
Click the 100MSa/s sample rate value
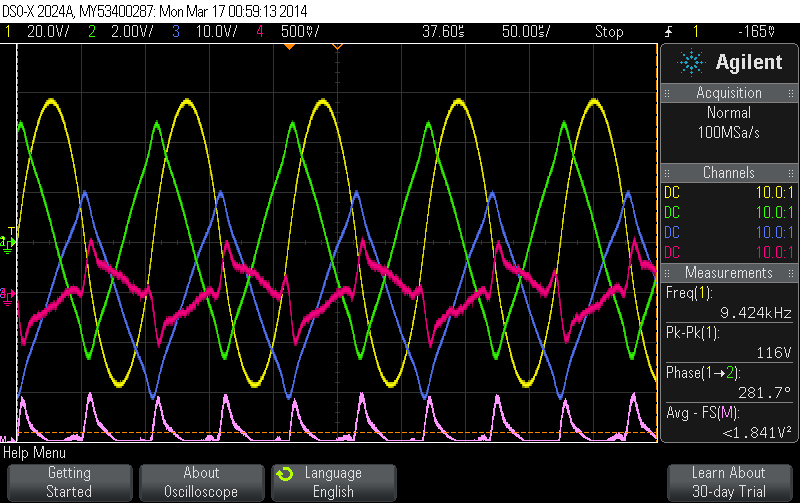tap(729, 133)
